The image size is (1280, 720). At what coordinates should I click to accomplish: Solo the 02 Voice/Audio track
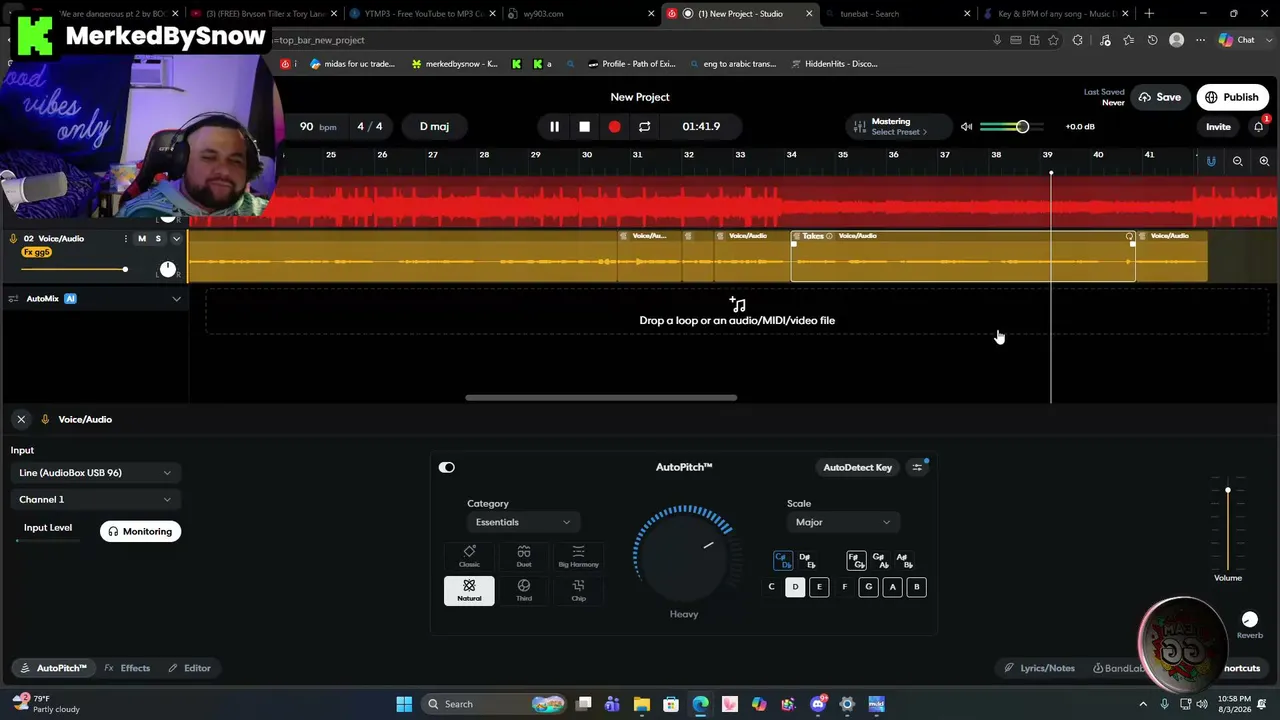[x=158, y=239]
